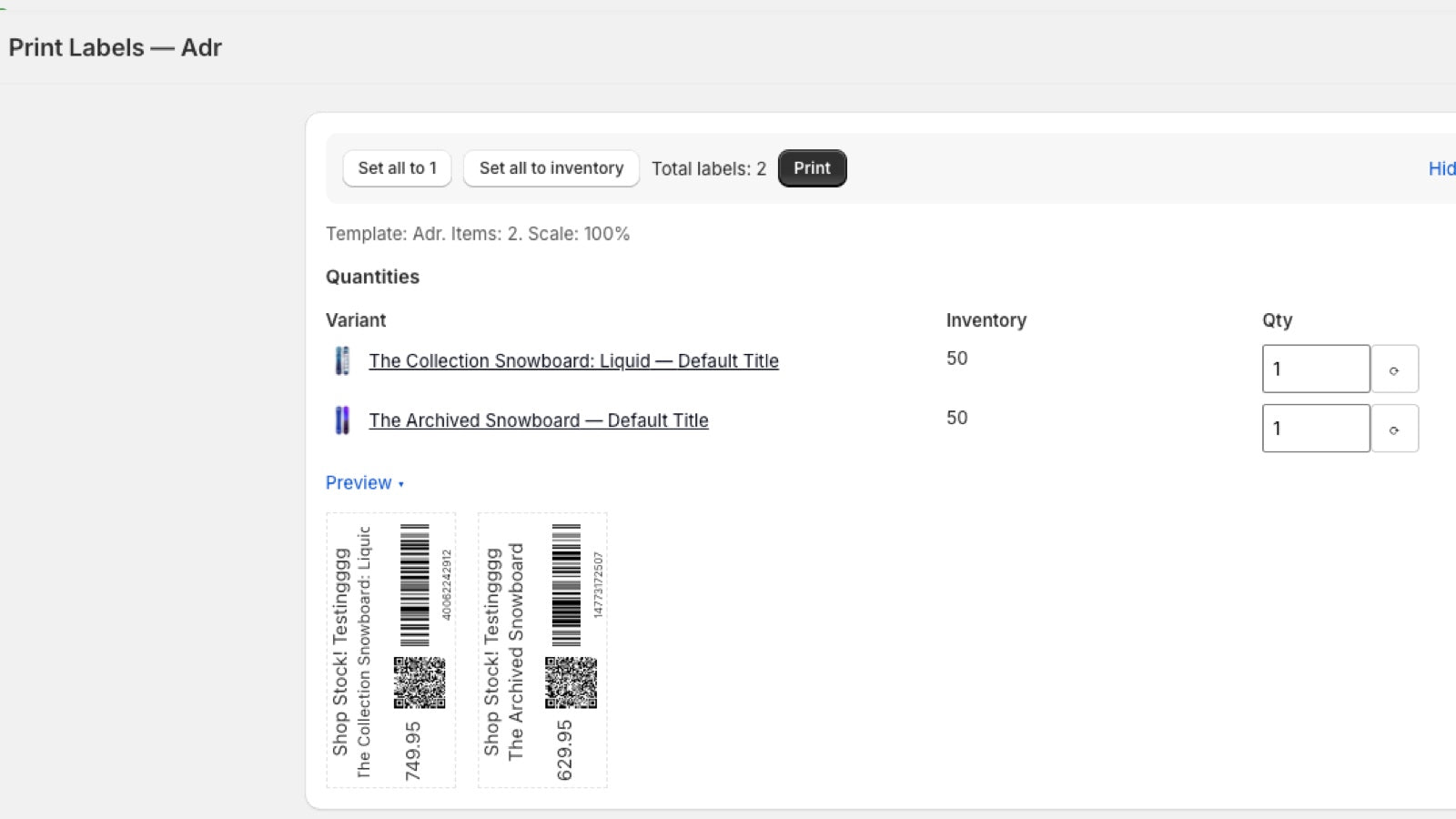Click the Total labels: 2 counter text

click(709, 169)
